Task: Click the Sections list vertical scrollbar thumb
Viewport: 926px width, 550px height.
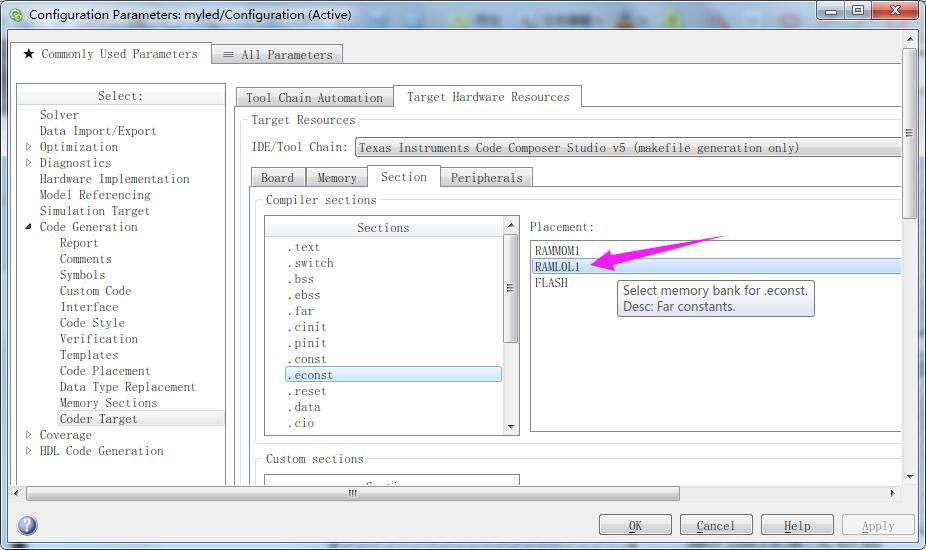Action: tap(511, 288)
